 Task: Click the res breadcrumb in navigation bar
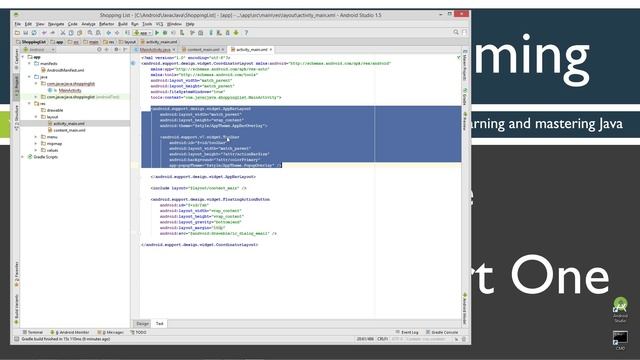(109, 42)
